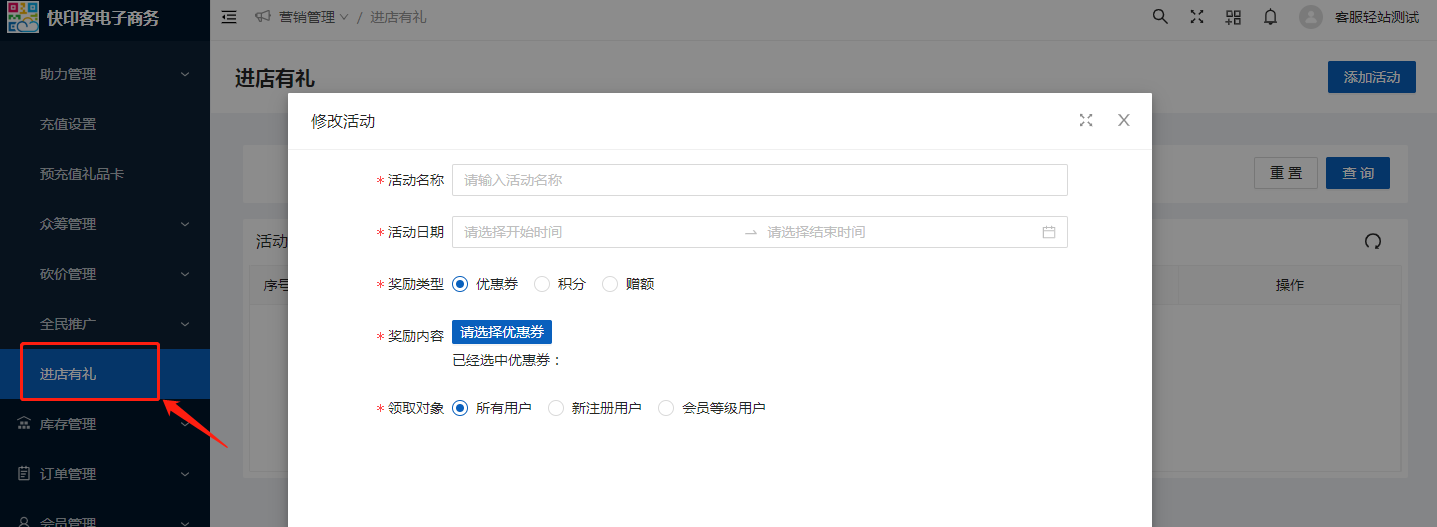Screen dimensions: 1437x527
Task: Maximize the 修改活动 dialog
Action: (1086, 120)
